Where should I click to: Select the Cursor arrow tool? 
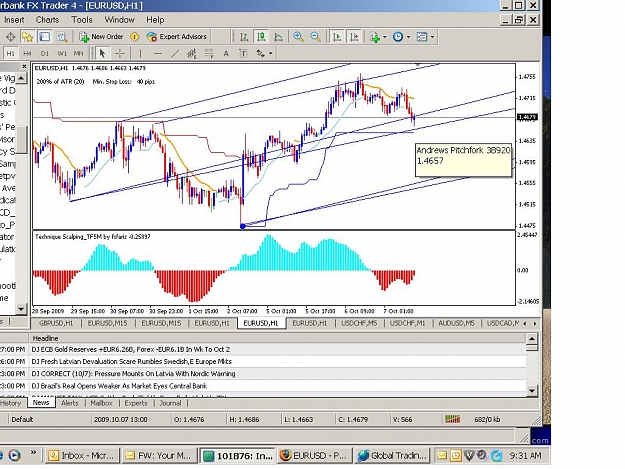pyautogui.click(x=102, y=53)
